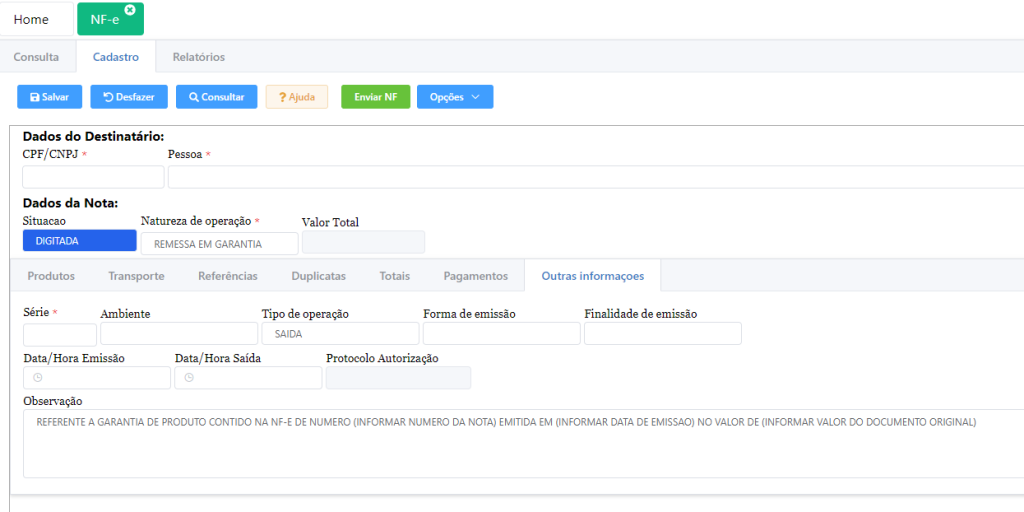Click clock icon in Data/Hora Saída field
Viewport: 1024px width, 512px height.
pyautogui.click(x=190, y=378)
